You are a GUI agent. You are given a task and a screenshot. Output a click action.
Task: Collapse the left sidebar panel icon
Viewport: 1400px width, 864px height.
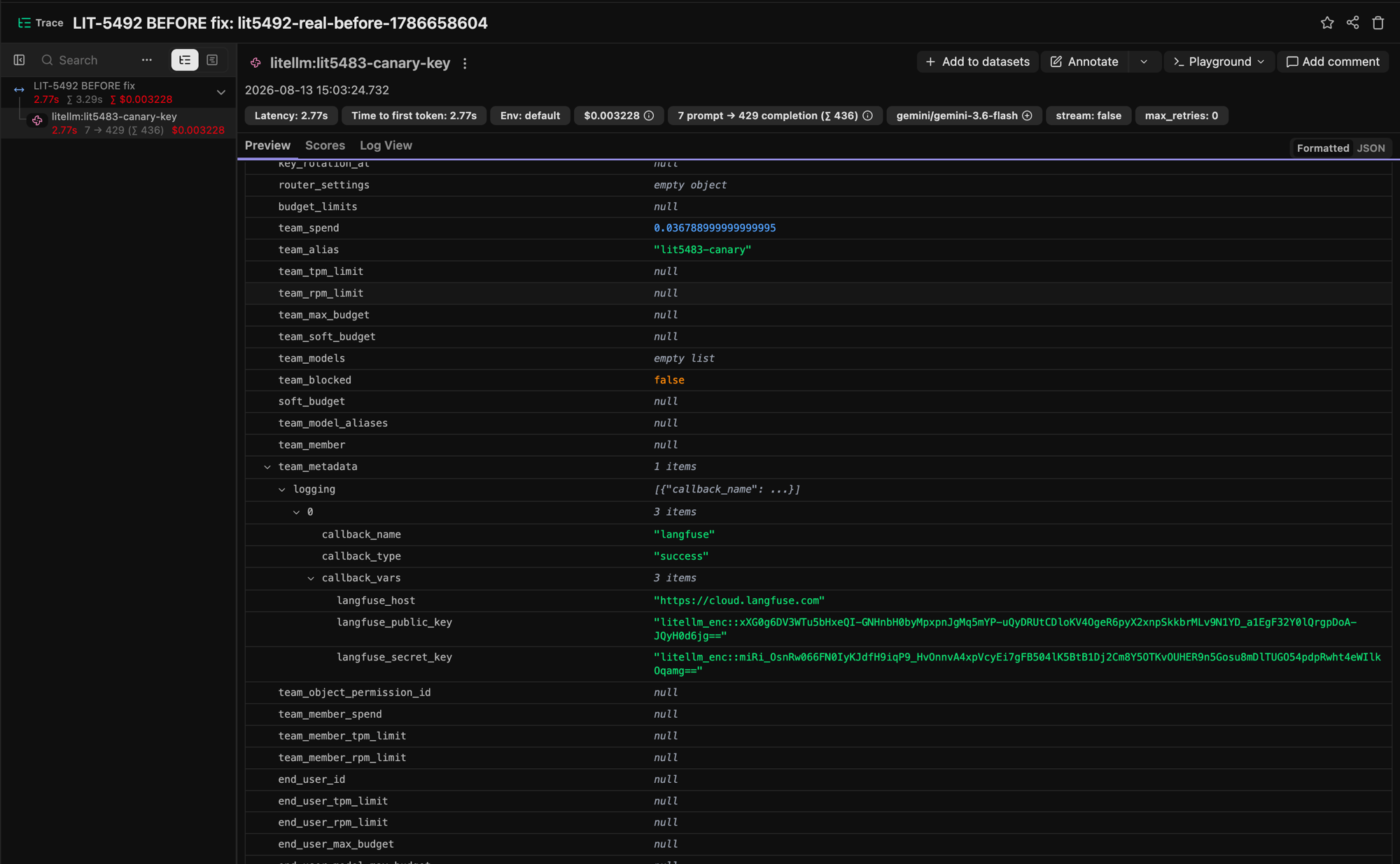[x=20, y=60]
